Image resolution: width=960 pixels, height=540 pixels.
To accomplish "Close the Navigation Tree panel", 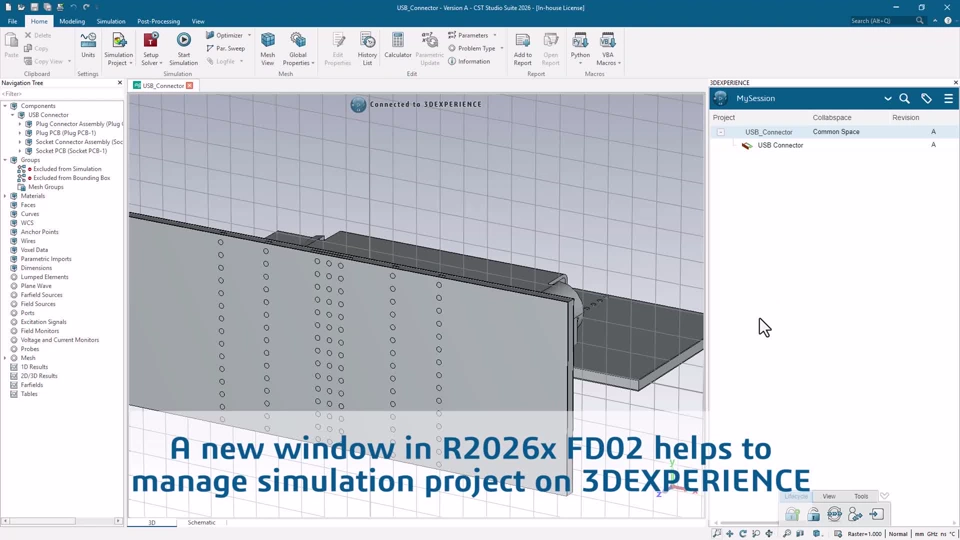I will pos(119,83).
